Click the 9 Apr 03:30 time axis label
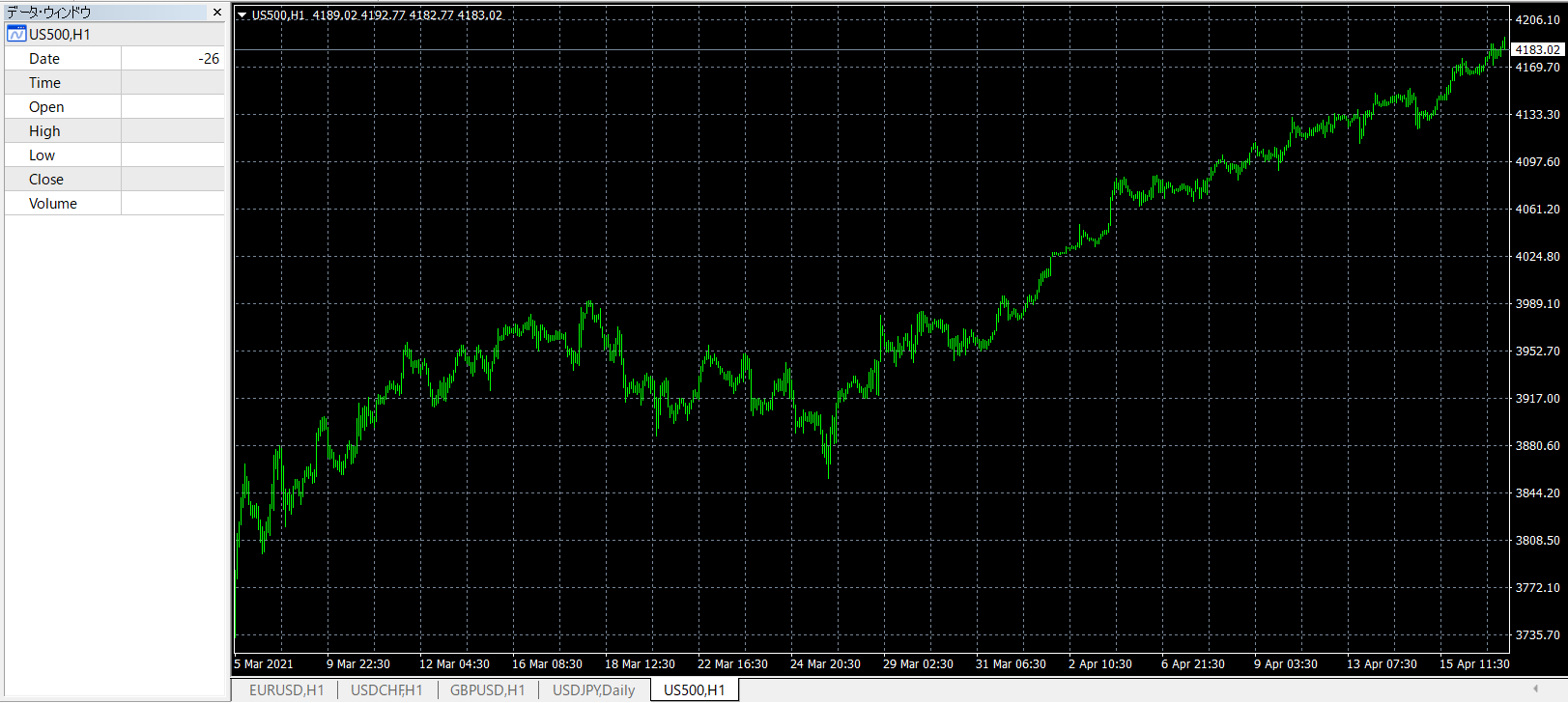Image resolution: width=1568 pixels, height=703 pixels. coord(1286,664)
